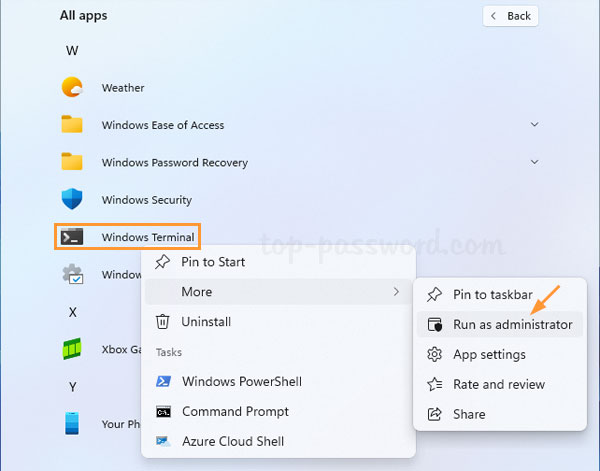
Task: Click the Windows Ease of Access label
Action: coord(163,125)
